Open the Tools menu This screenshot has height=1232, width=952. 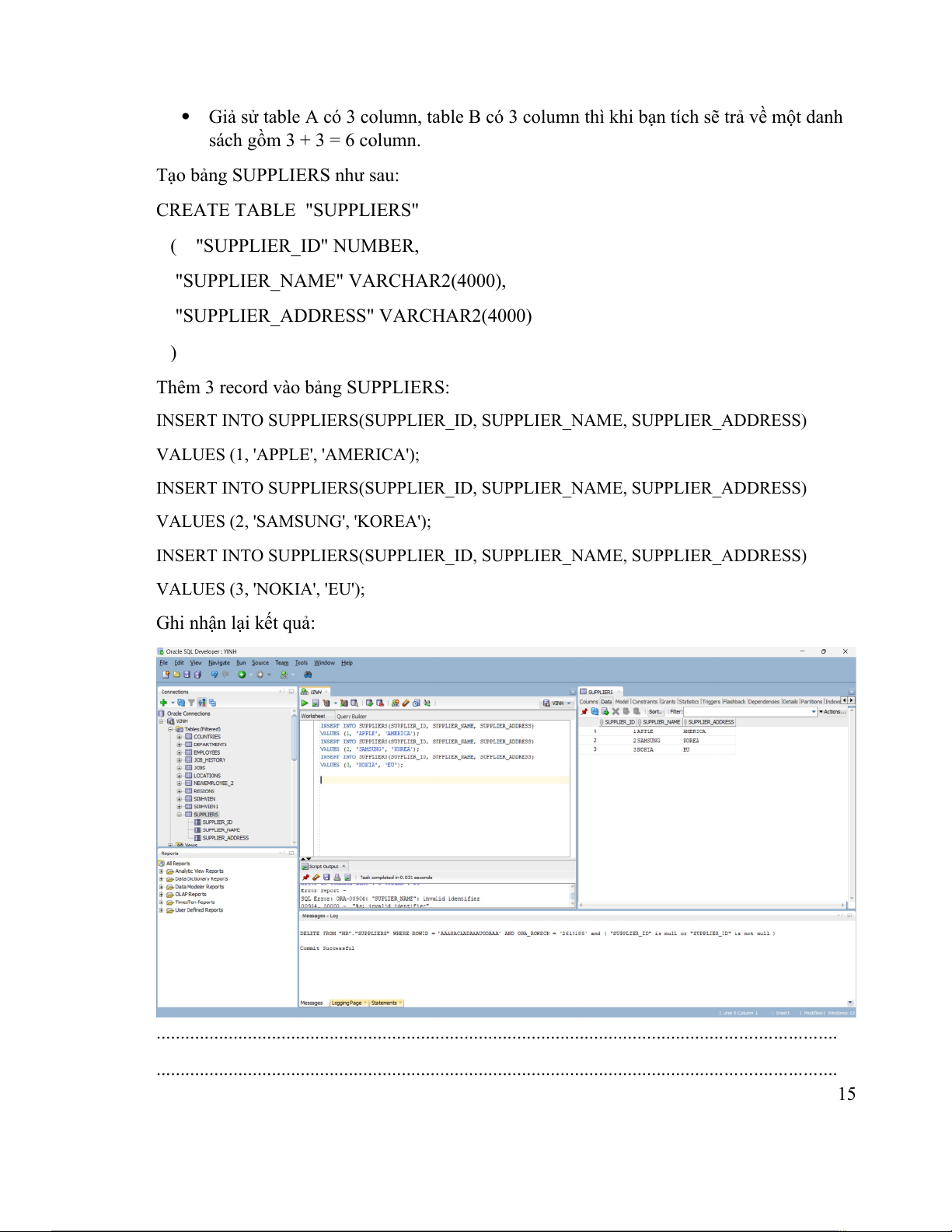pos(302,663)
